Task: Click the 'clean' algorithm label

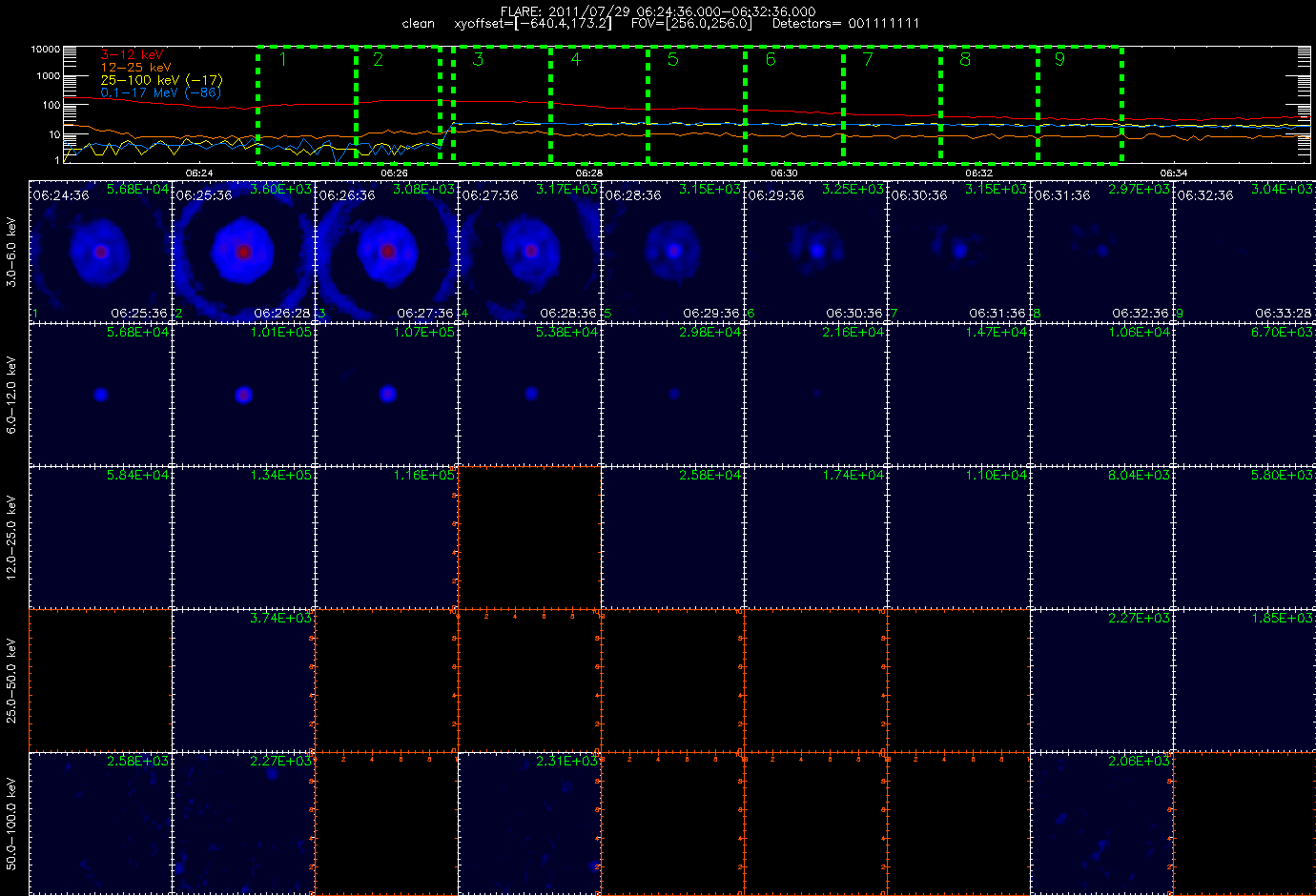Action: coord(418,24)
